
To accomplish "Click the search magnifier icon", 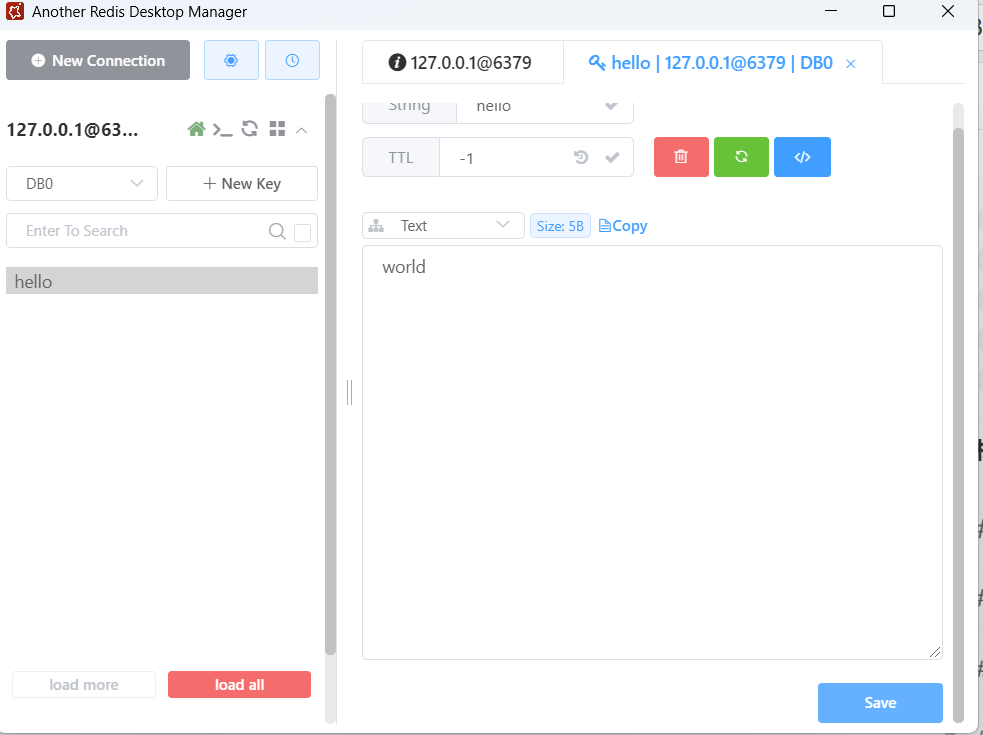I will pyautogui.click(x=277, y=231).
